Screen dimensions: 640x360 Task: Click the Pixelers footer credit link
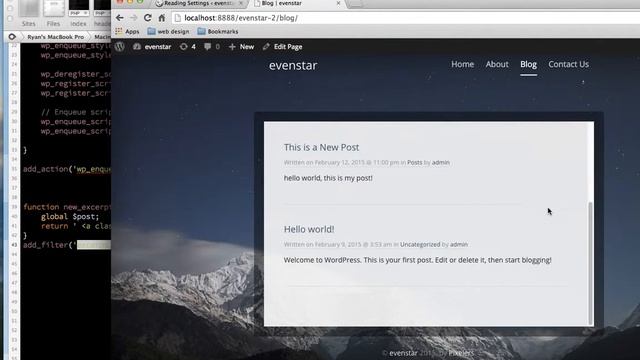[x=461, y=353]
